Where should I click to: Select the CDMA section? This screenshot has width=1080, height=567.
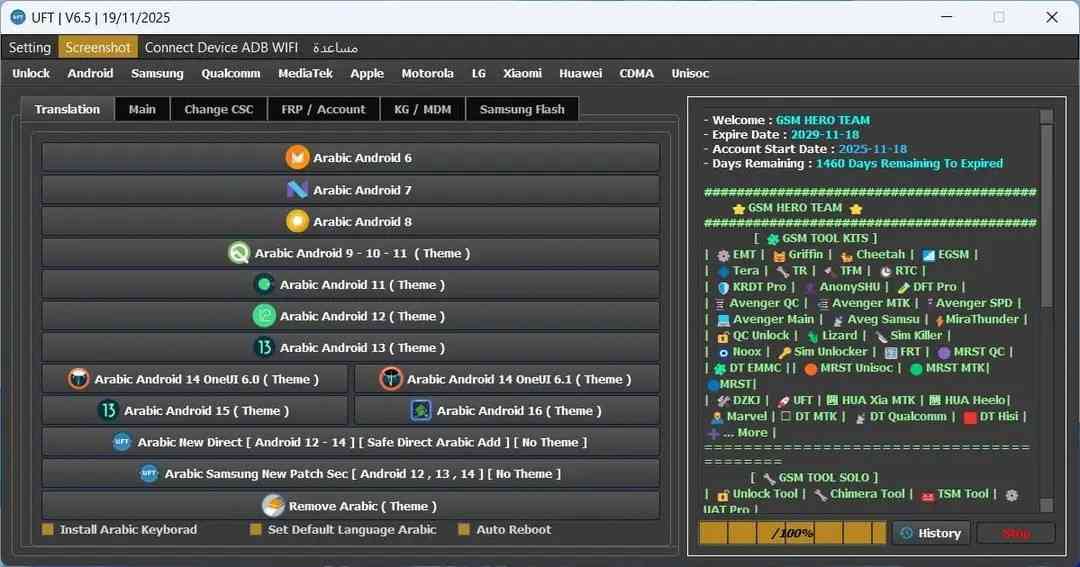(636, 73)
